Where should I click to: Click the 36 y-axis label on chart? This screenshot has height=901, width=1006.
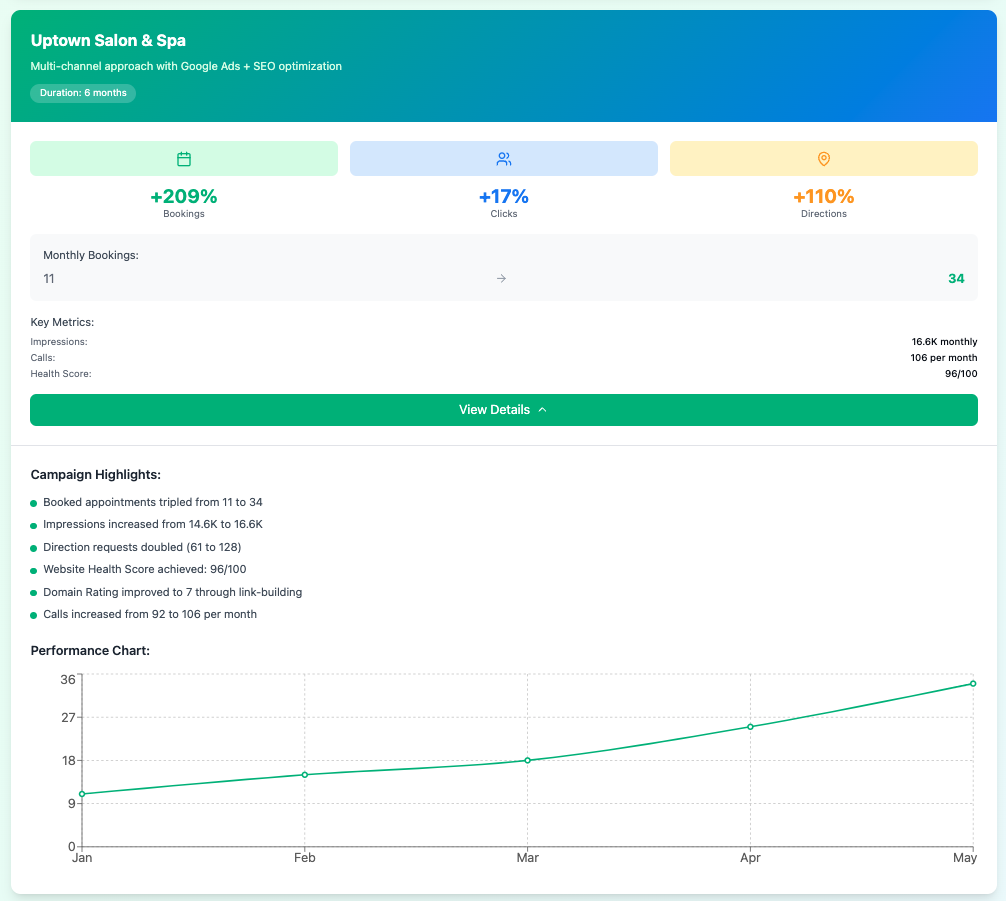coord(68,680)
